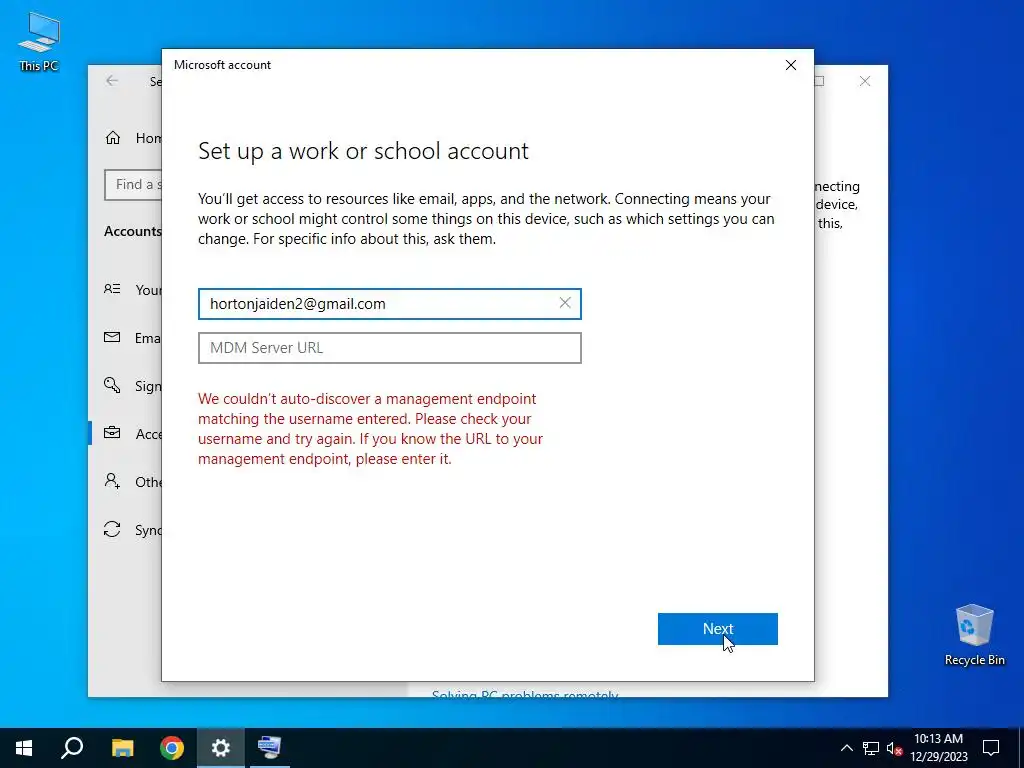Click the Next button in the dialog
This screenshot has height=768, width=1024.
717,628
